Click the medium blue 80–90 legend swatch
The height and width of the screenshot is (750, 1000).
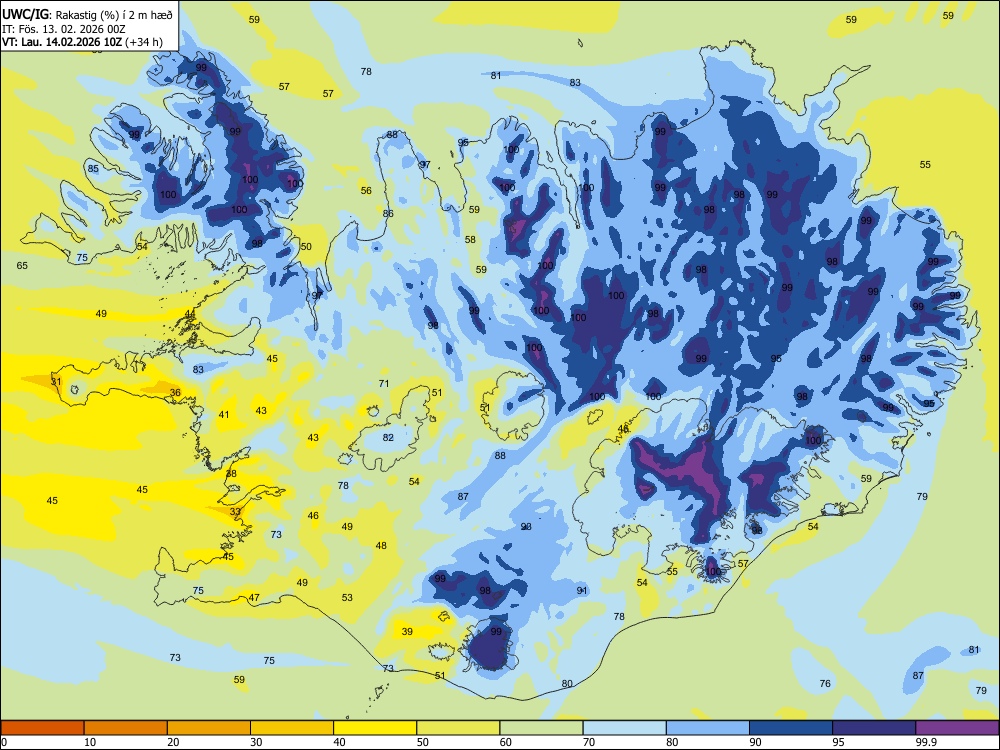click(x=708, y=728)
